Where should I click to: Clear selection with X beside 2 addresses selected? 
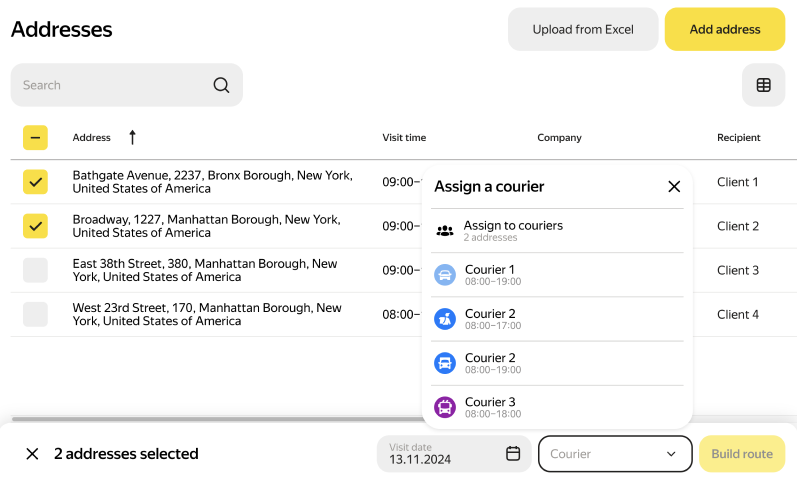[32, 454]
